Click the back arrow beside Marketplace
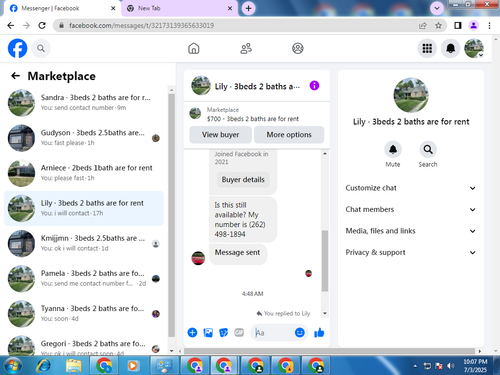 coord(15,76)
